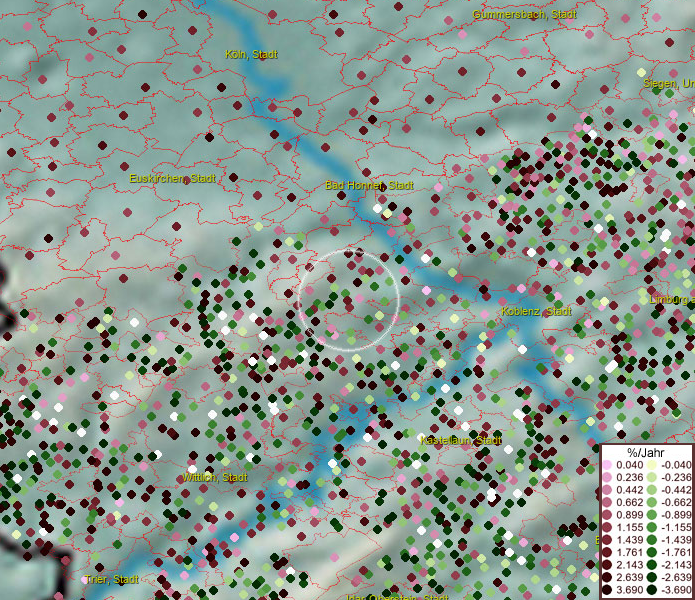Select the Trier, Stadt label
Image resolution: width=695 pixels, height=600 pixels.
click(111, 579)
